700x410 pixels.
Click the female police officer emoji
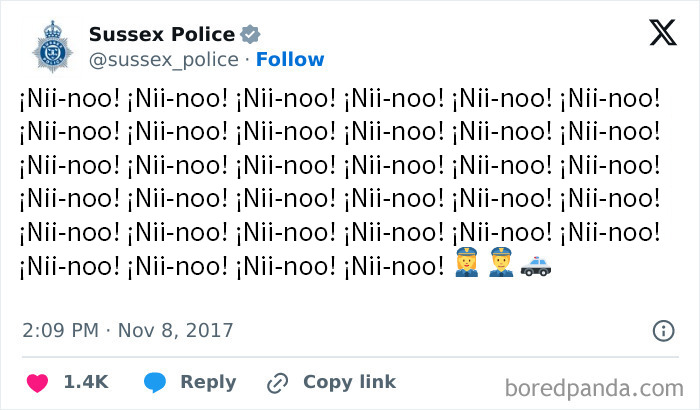click(x=466, y=267)
